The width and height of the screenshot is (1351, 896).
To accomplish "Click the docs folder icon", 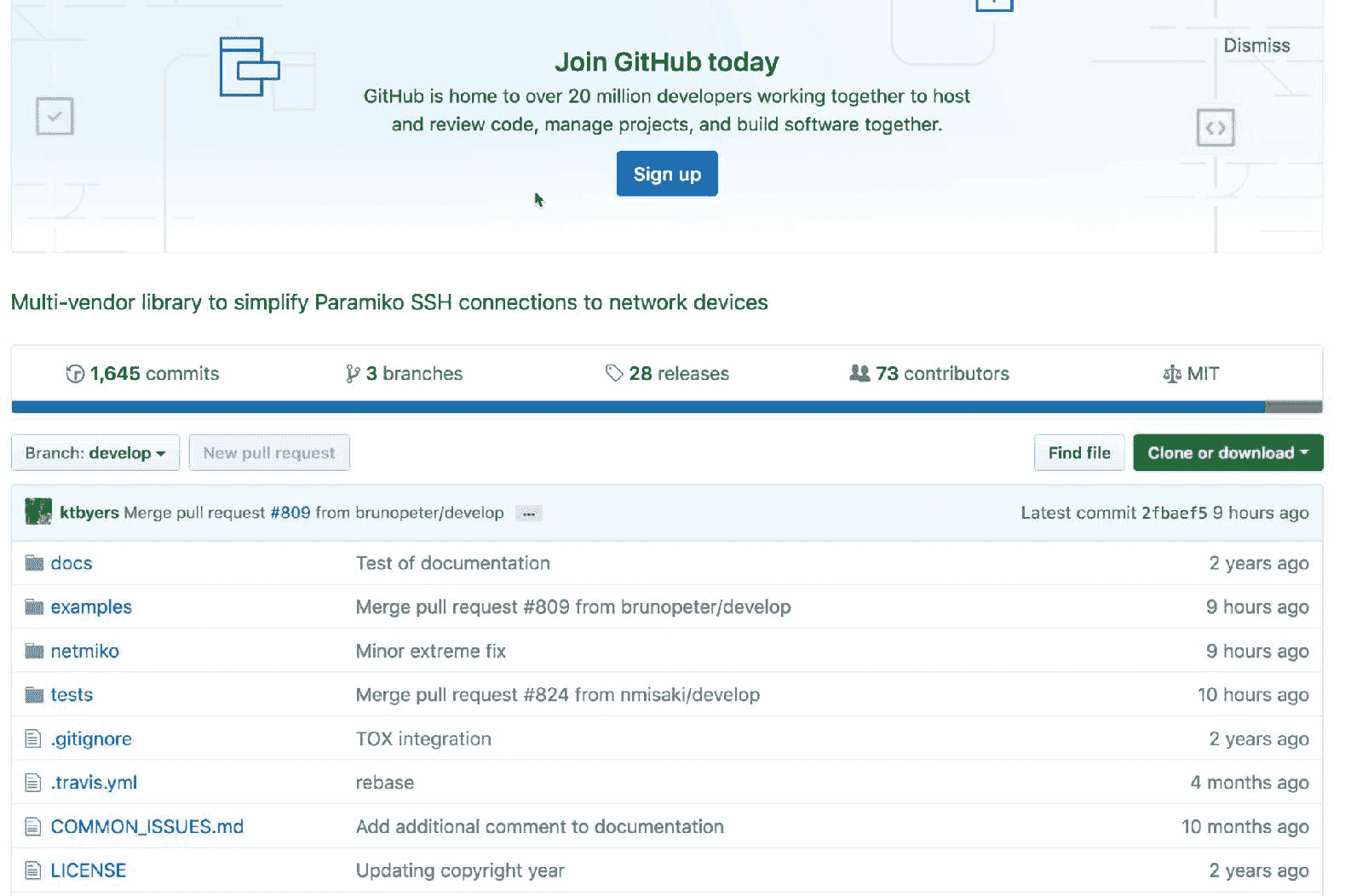I will (x=34, y=563).
